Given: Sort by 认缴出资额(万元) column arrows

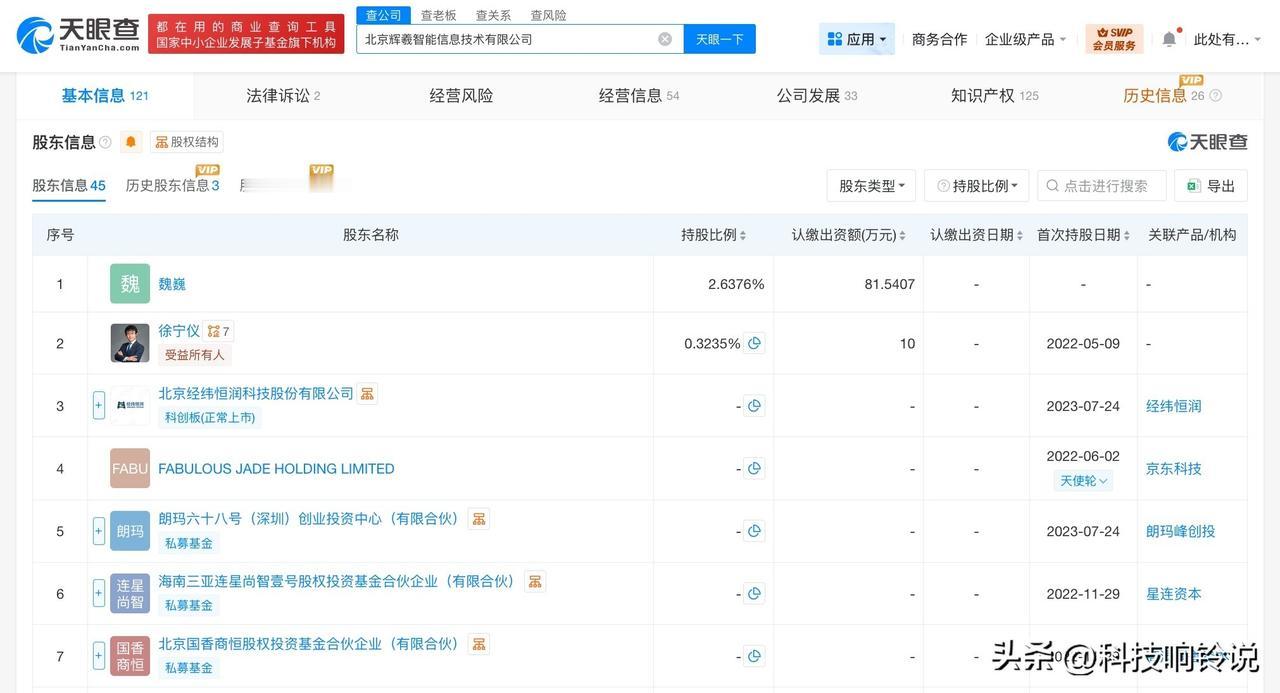Looking at the screenshot, I should [x=902, y=236].
